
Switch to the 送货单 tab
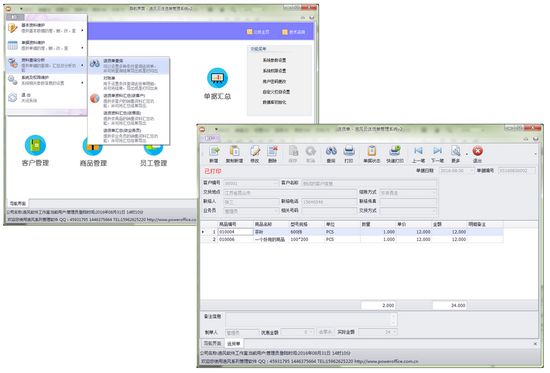[234, 344]
